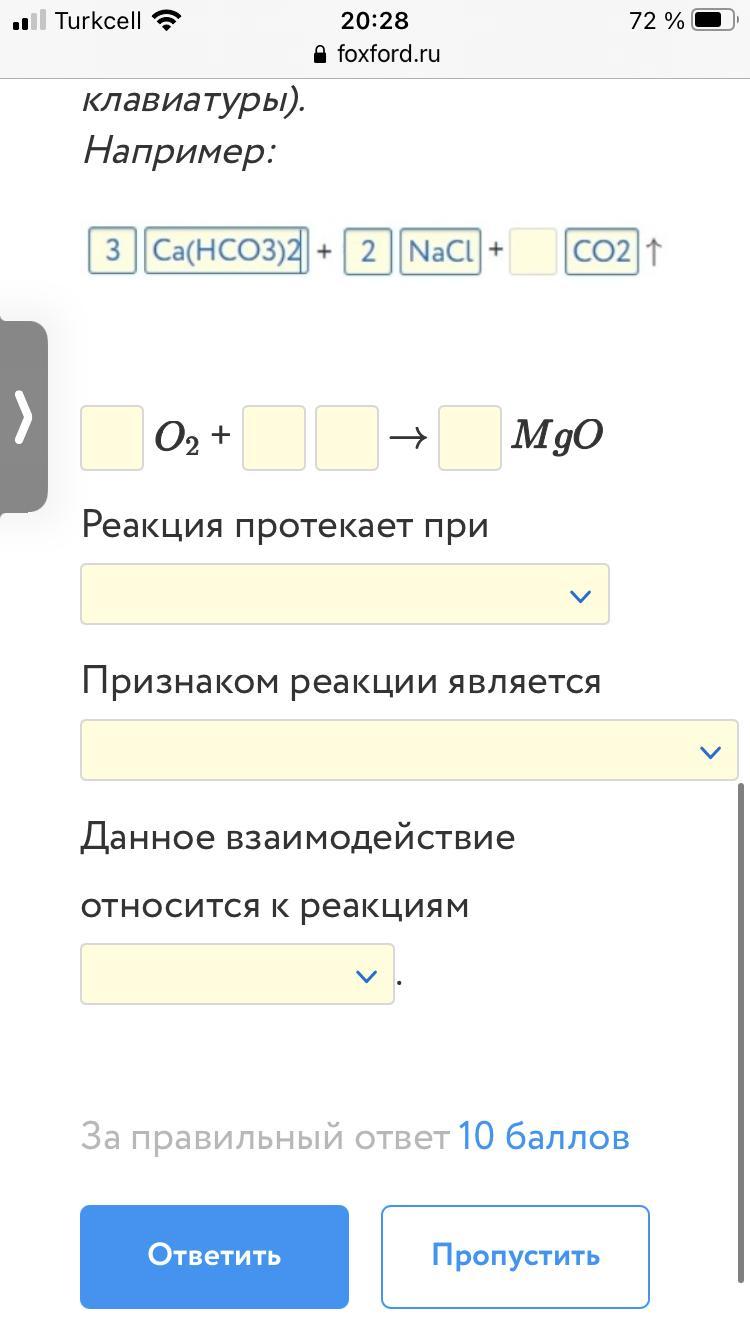750x1334 pixels.
Task: Tap the '10 баллов' points link
Action: pyautogui.click(x=544, y=1137)
